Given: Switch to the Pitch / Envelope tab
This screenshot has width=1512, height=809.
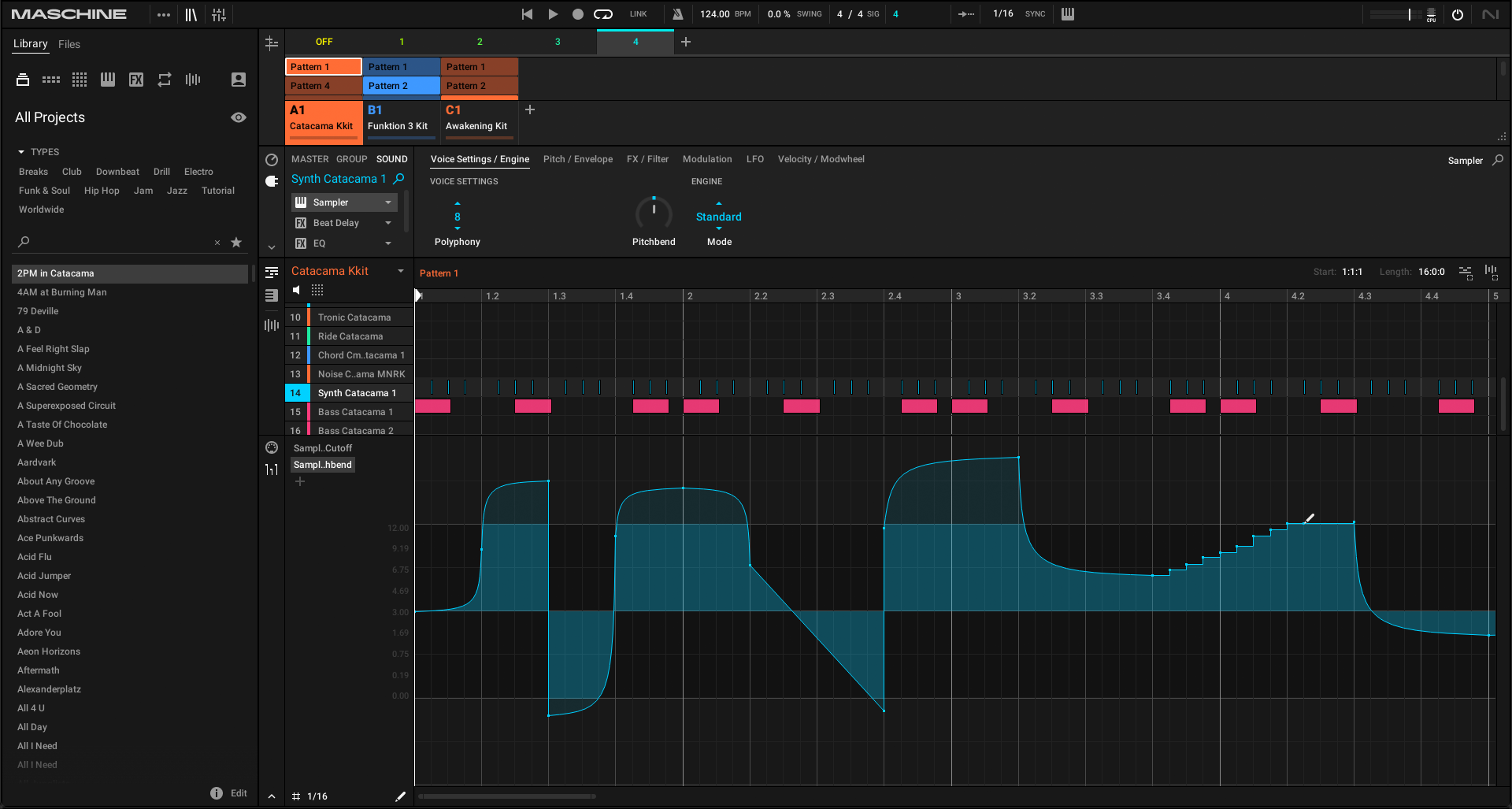Looking at the screenshot, I should click(577, 159).
